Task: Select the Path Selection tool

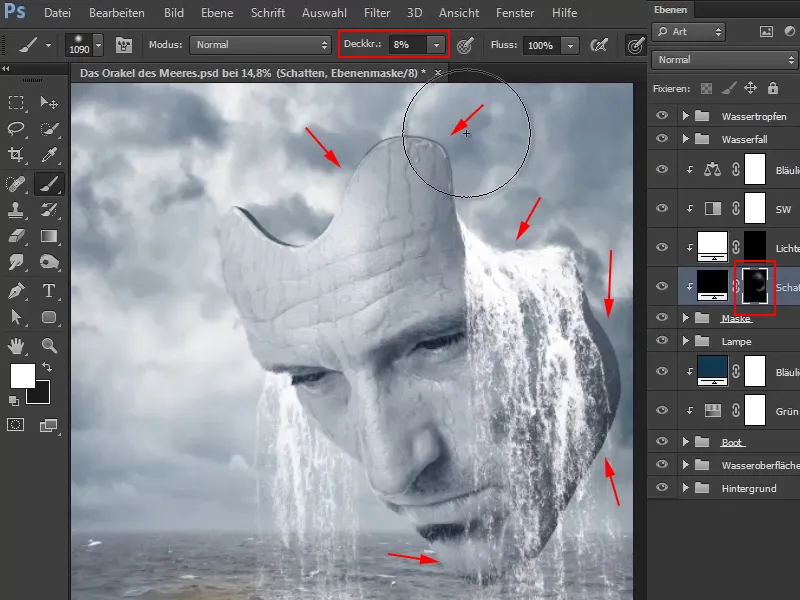Action: pos(16,317)
